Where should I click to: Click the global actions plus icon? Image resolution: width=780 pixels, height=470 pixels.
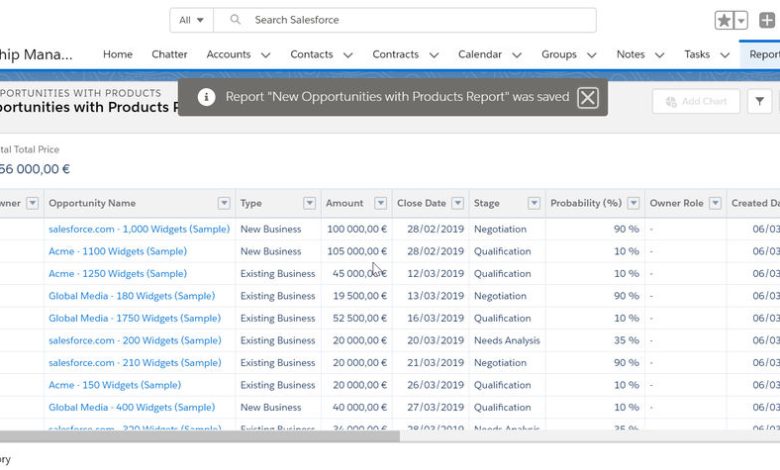767,20
